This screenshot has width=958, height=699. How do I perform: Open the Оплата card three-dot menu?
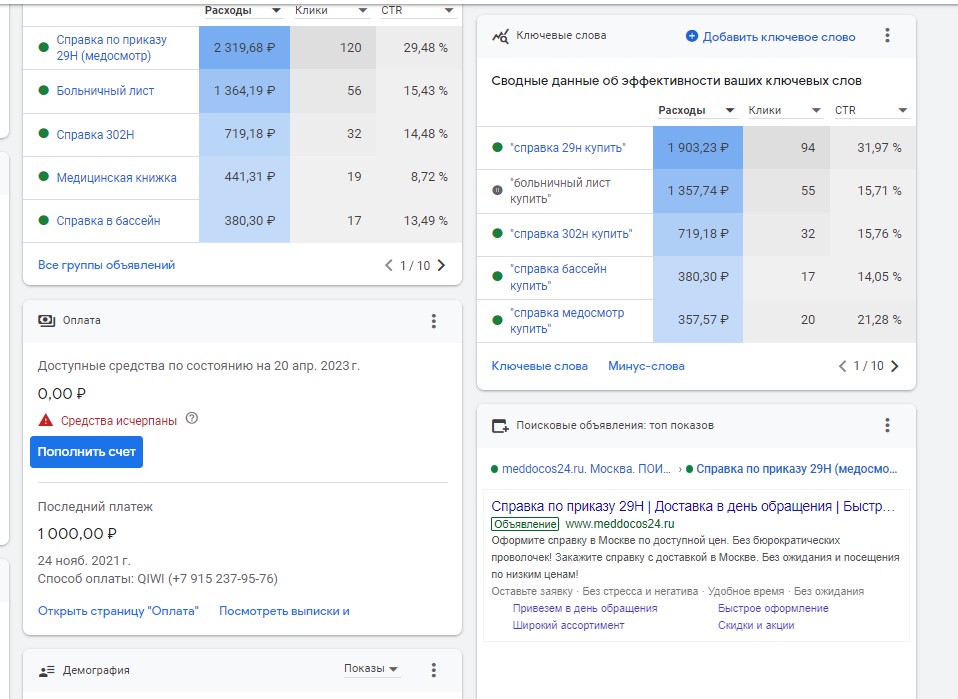(434, 321)
